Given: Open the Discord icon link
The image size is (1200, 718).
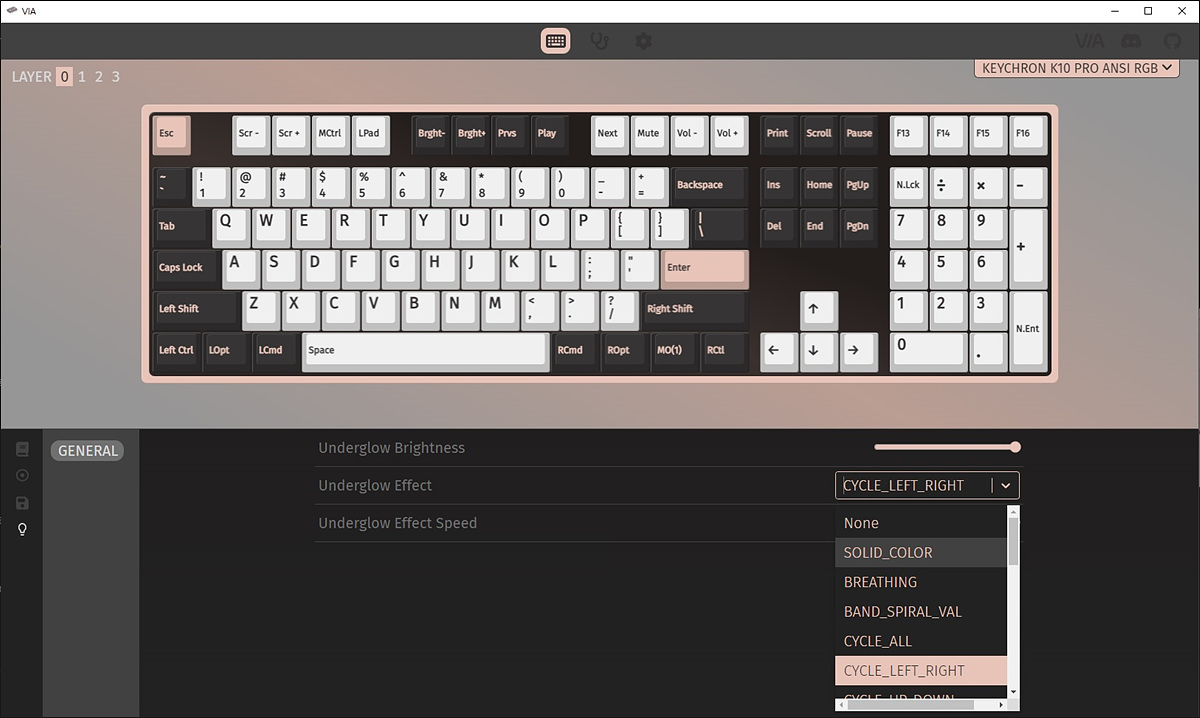Looking at the screenshot, I should pos(1132,41).
